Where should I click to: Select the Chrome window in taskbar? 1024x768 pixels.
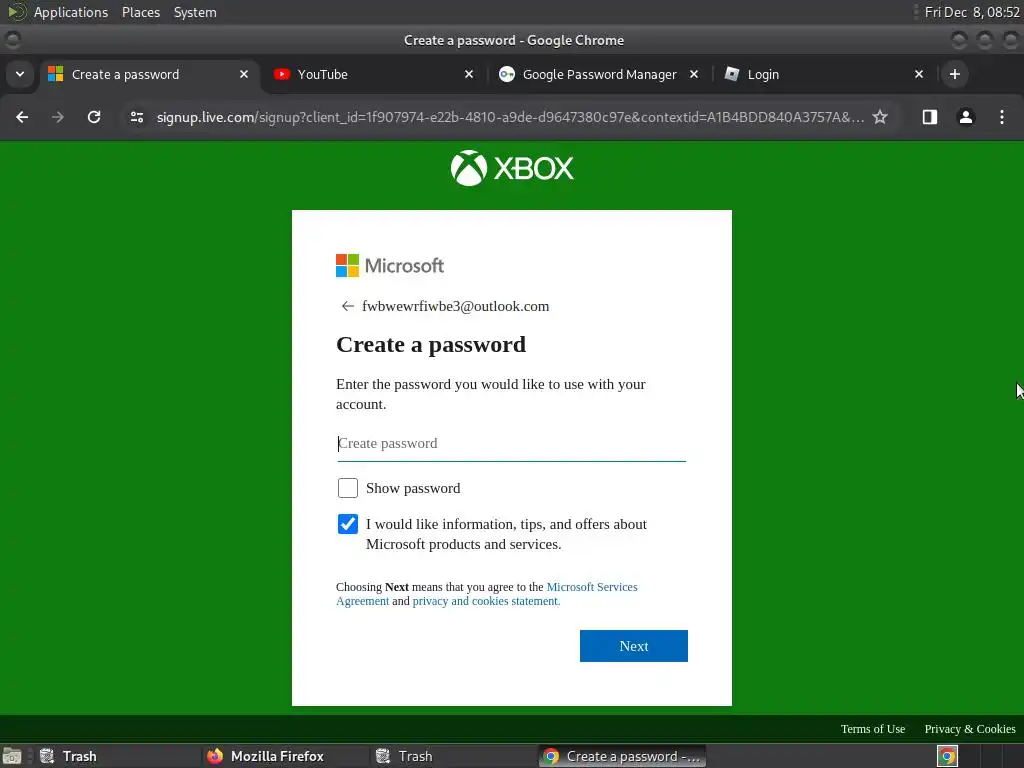(x=622, y=756)
